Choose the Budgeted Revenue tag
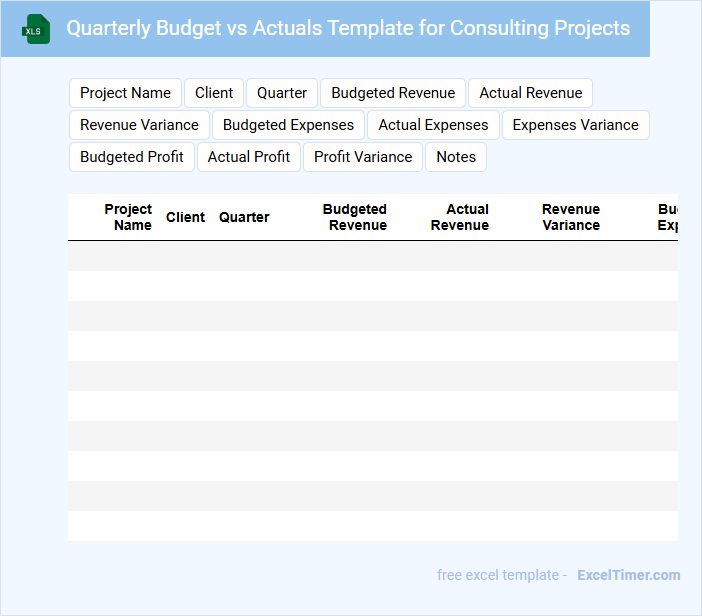 tap(393, 93)
